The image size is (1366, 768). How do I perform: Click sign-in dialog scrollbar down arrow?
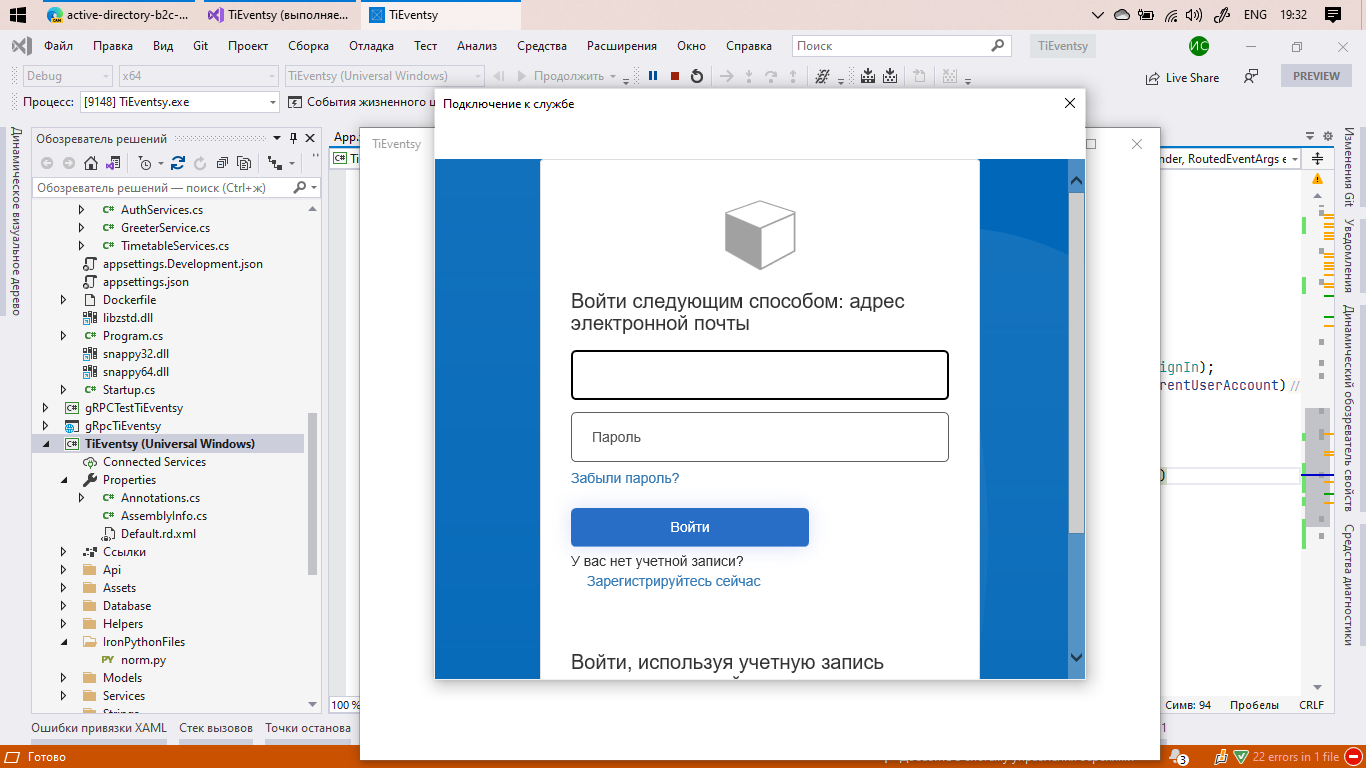(x=1077, y=657)
